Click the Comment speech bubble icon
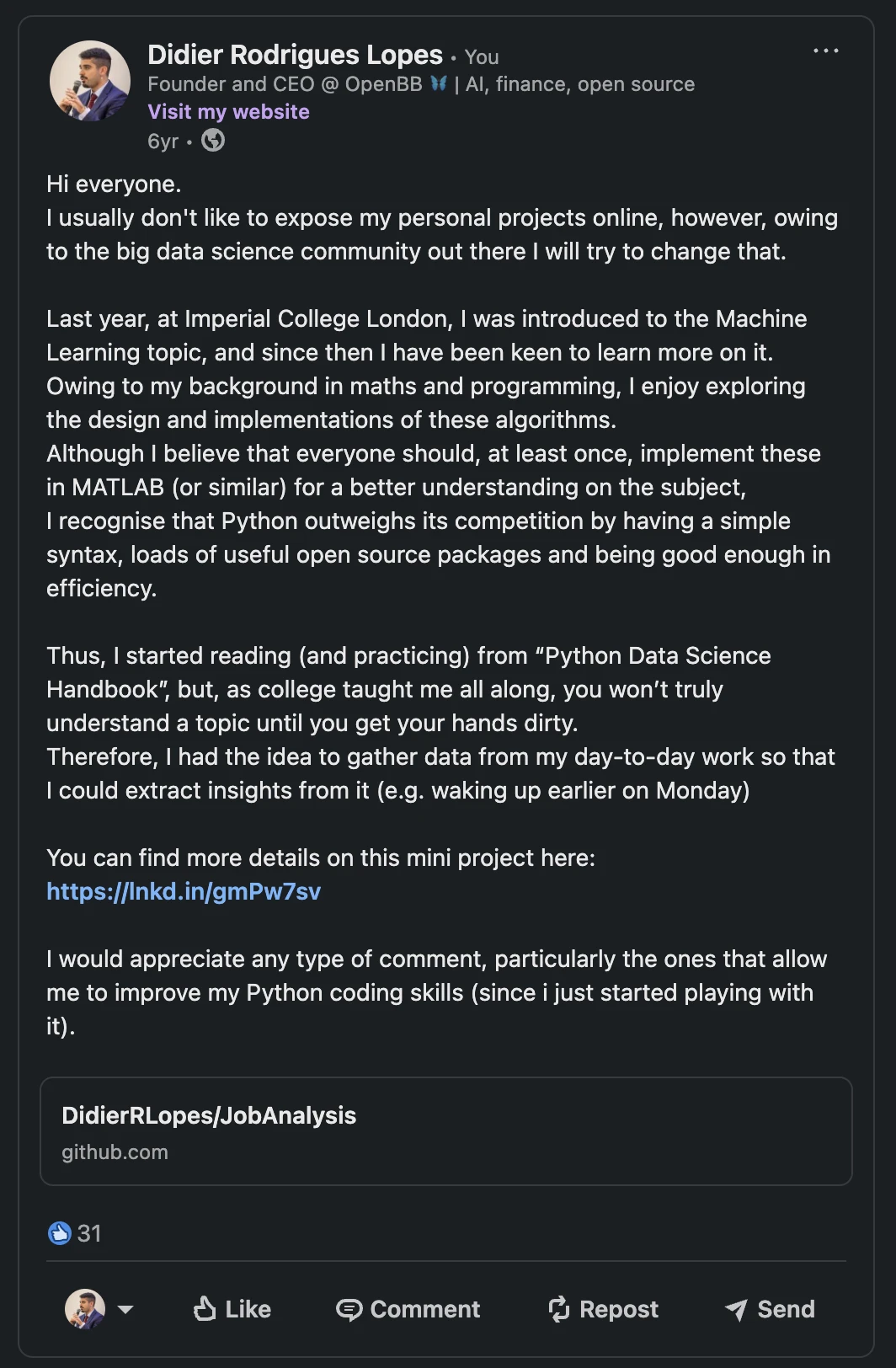Viewport: 896px width, 1368px height. (x=349, y=1309)
